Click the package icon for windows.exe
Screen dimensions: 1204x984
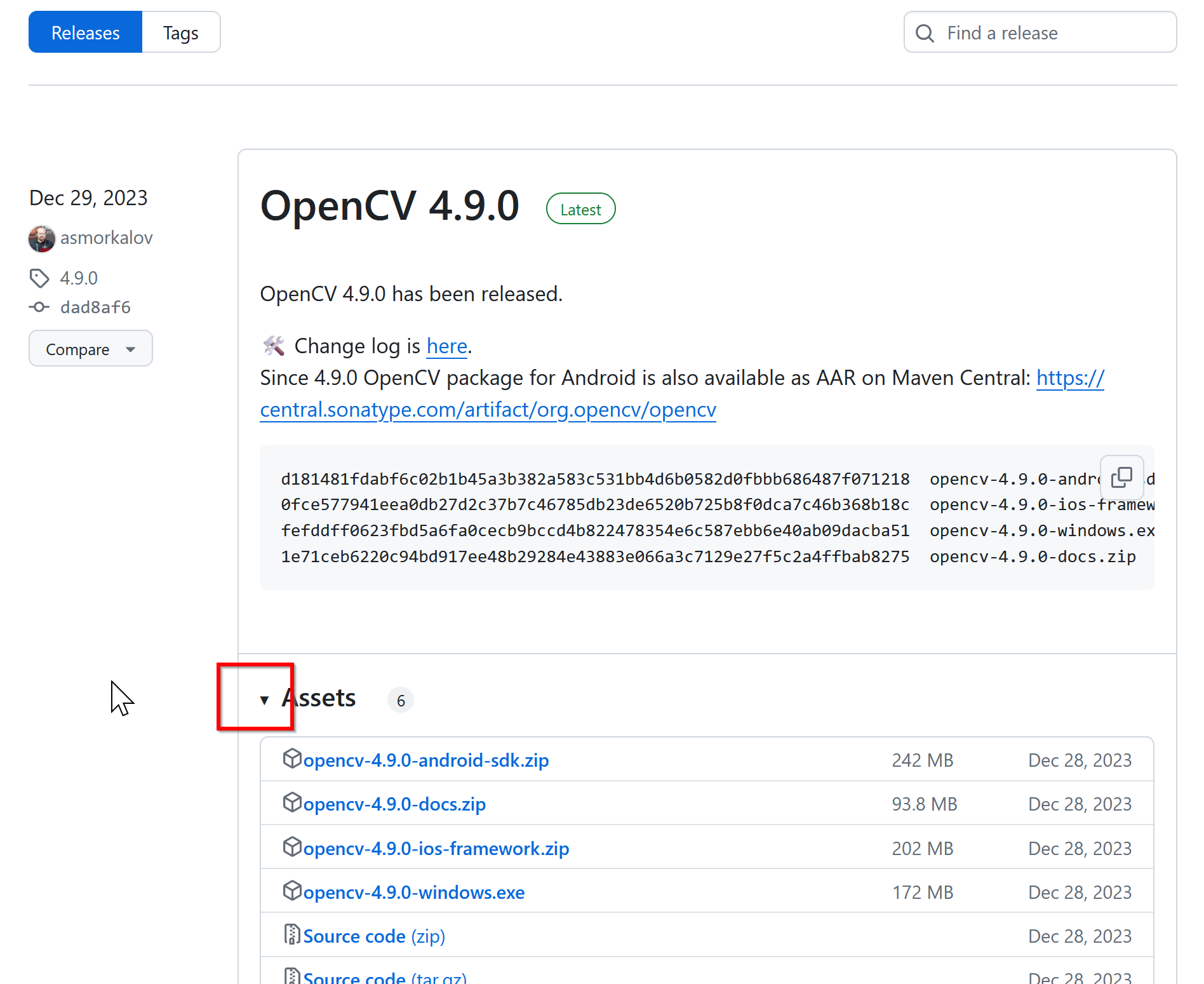point(292,891)
